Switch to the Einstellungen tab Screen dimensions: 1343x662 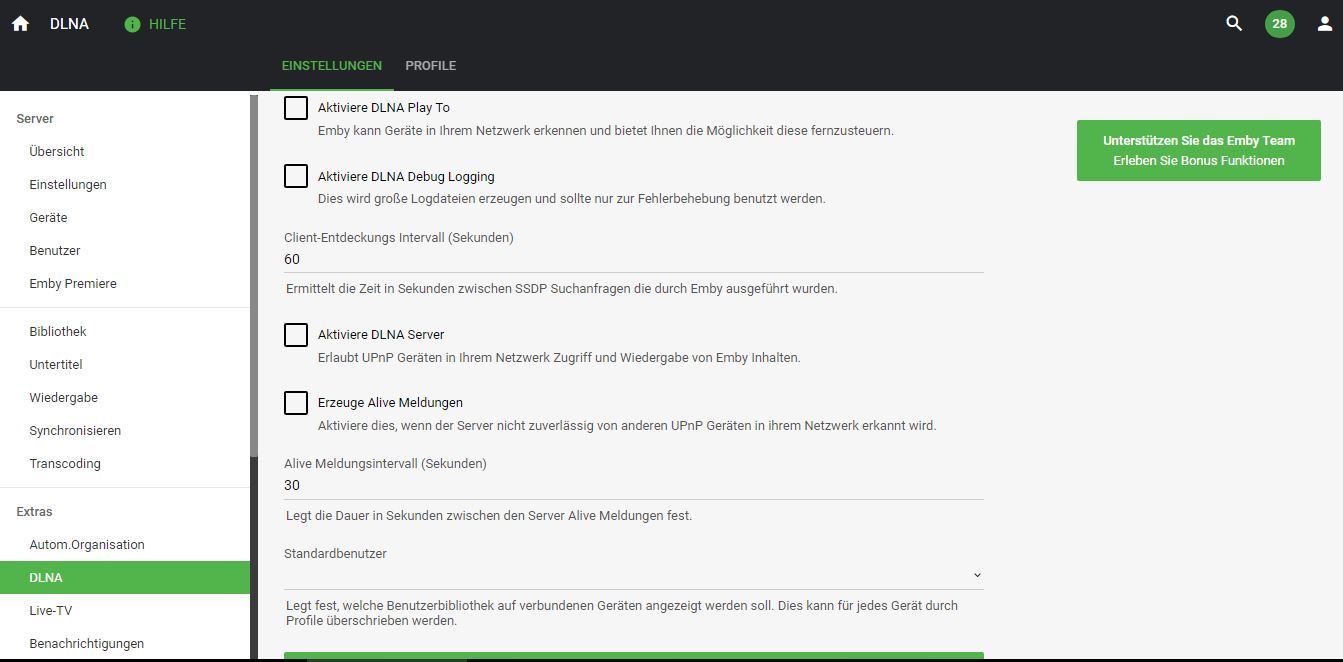(x=332, y=66)
